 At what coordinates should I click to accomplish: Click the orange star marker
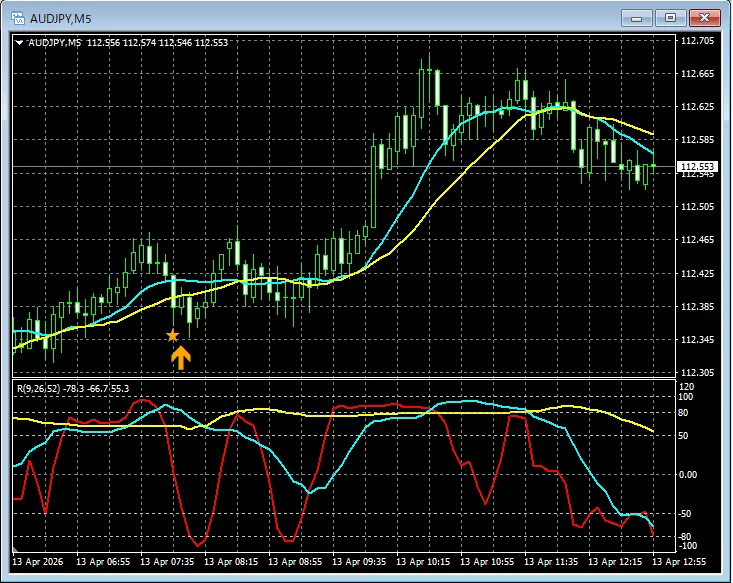point(172,335)
